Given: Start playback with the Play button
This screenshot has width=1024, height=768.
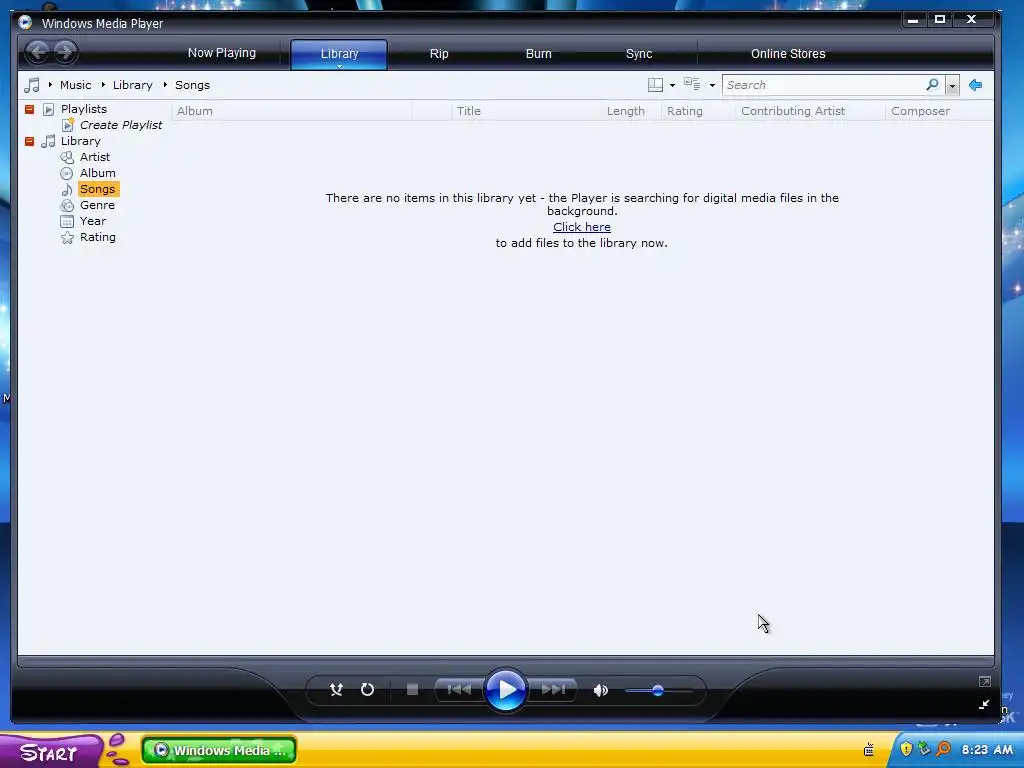Looking at the screenshot, I should pos(505,690).
